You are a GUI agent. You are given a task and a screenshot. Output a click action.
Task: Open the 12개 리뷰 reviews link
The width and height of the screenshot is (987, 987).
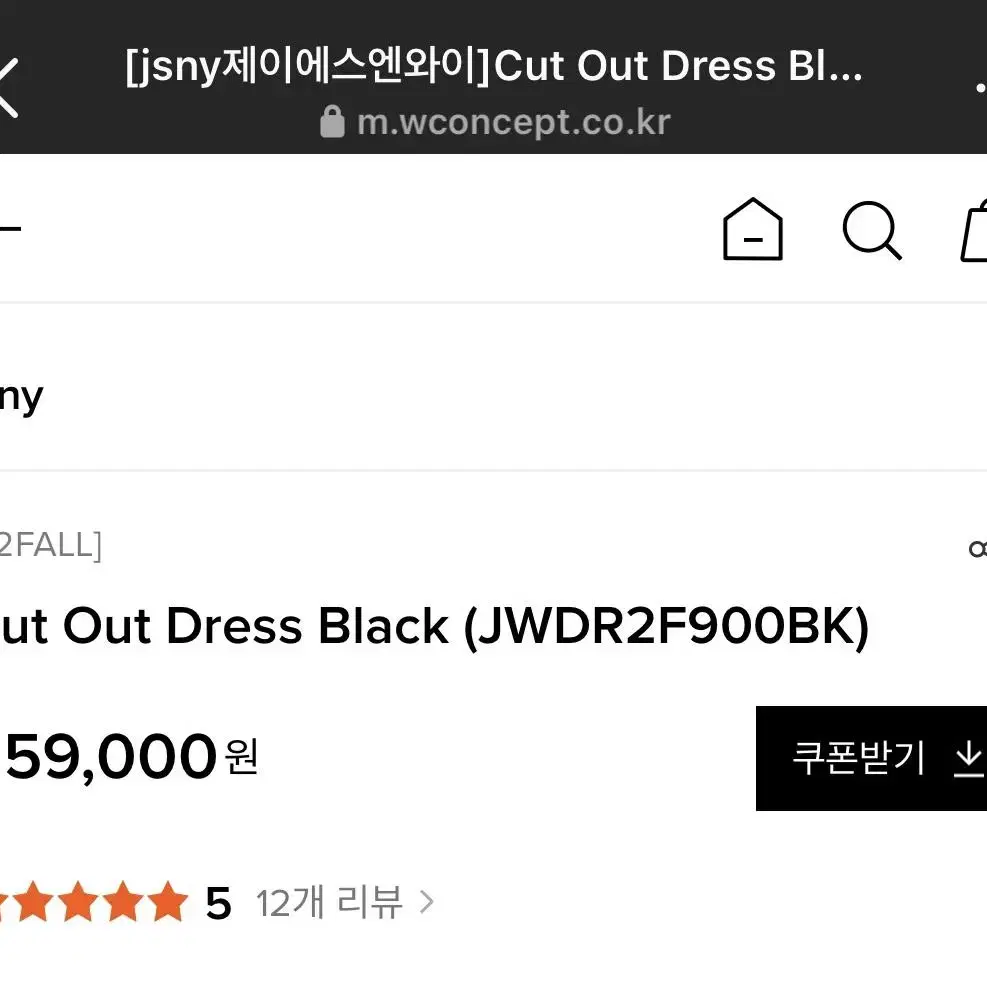(329, 903)
